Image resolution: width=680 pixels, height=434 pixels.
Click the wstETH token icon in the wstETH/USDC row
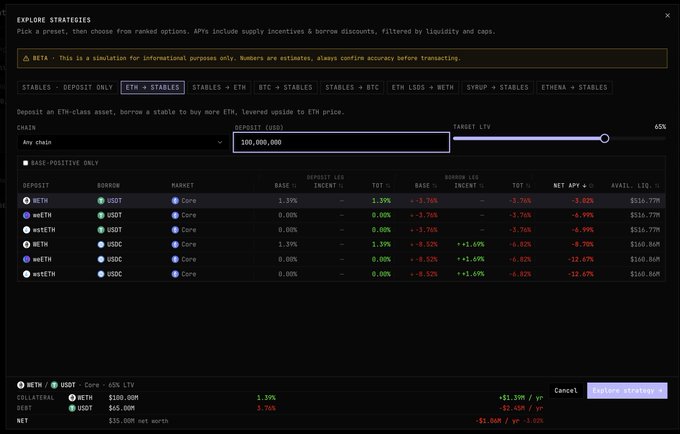26,274
